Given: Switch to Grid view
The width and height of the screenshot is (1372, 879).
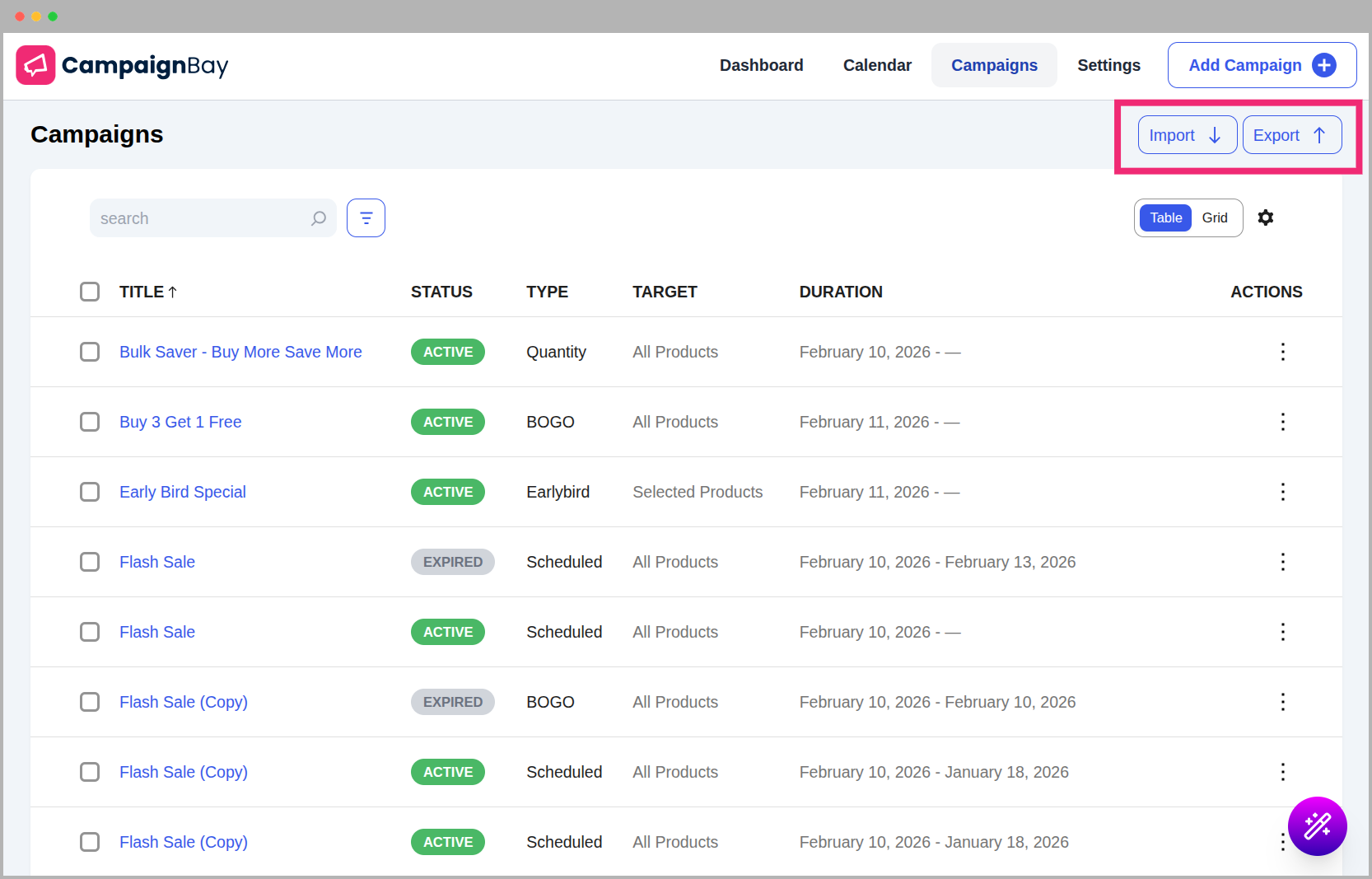Looking at the screenshot, I should tap(1215, 217).
